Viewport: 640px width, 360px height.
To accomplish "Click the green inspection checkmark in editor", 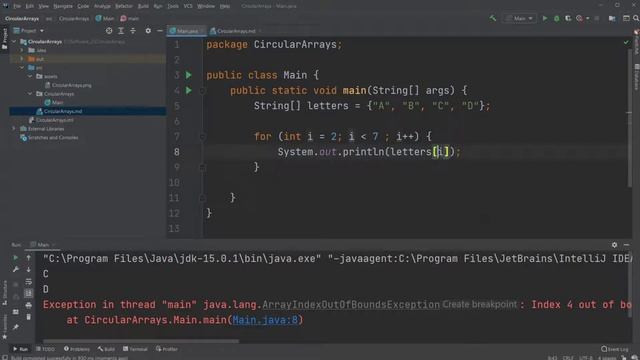I will click(x=626, y=42).
